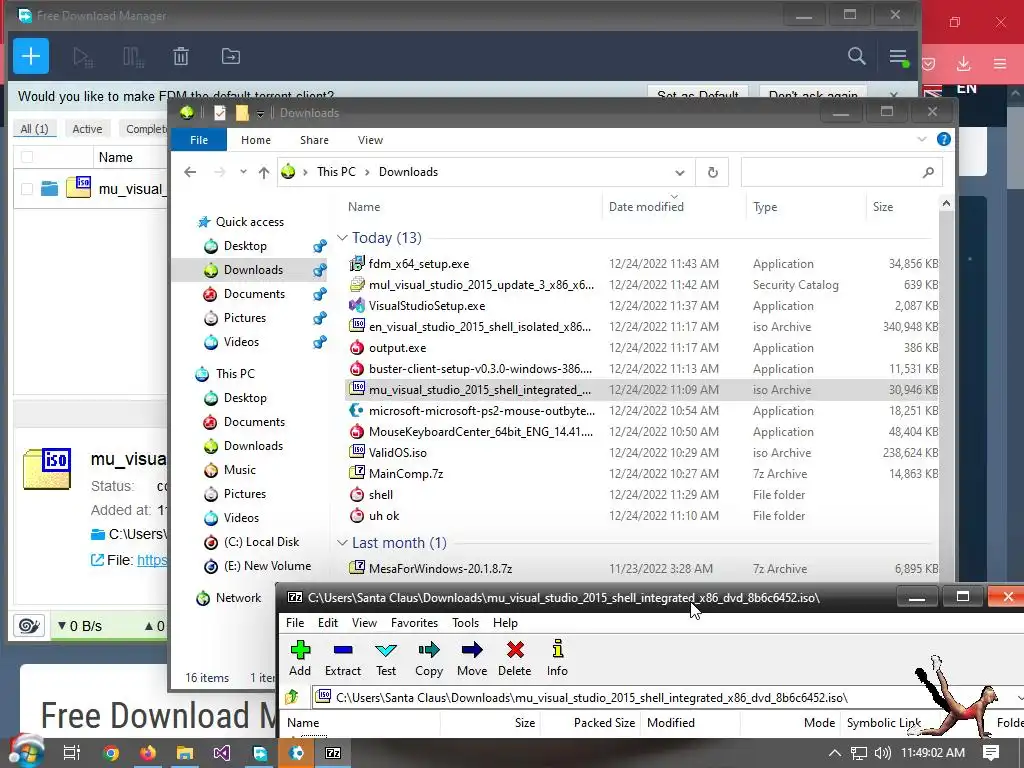The image size is (1024, 768).
Task: Click the breadcrumb chevron after This PC
Action: pos(367,172)
